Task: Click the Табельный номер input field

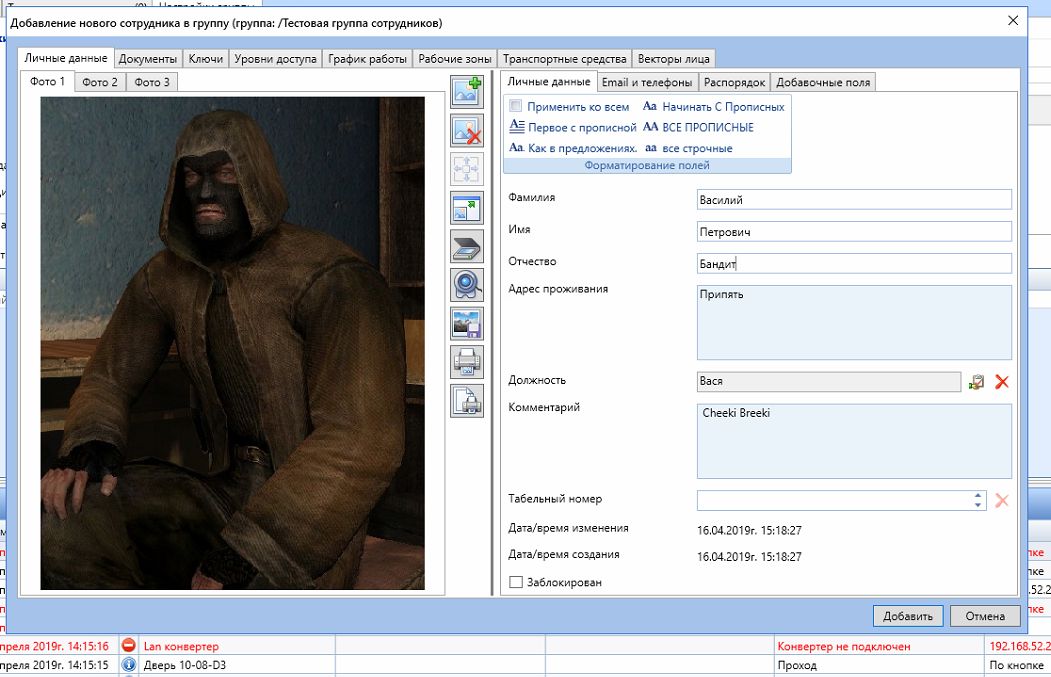Action: (834, 501)
